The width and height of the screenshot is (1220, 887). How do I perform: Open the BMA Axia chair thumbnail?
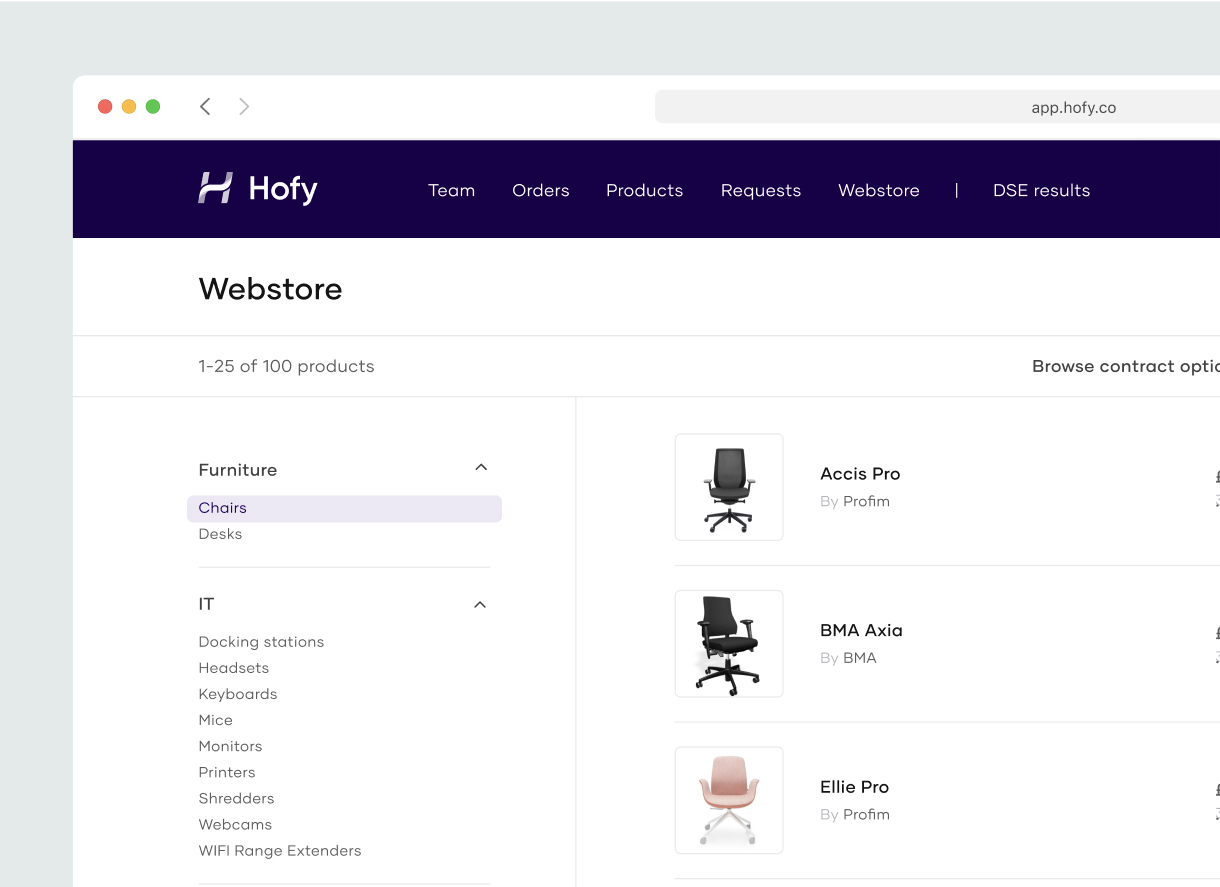tap(729, 644)
